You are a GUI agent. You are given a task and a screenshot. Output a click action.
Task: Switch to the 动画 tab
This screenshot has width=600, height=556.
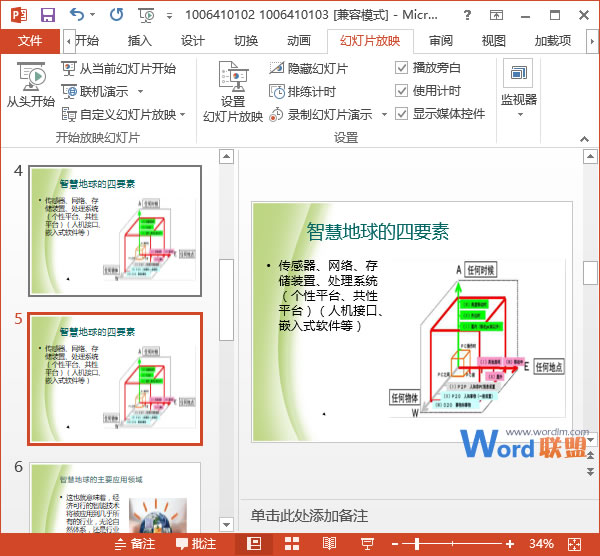(299, 41)
